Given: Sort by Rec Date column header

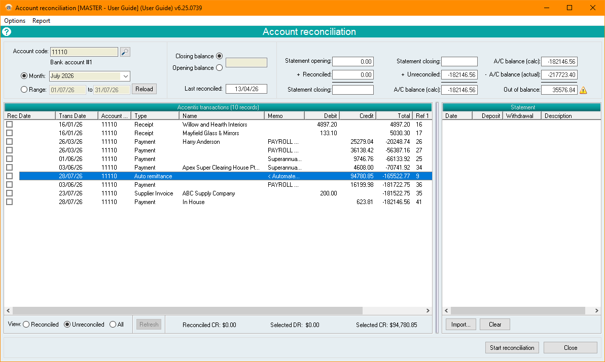Looking at the screenshot, I should pyautogui.click(x=30, y=116).
